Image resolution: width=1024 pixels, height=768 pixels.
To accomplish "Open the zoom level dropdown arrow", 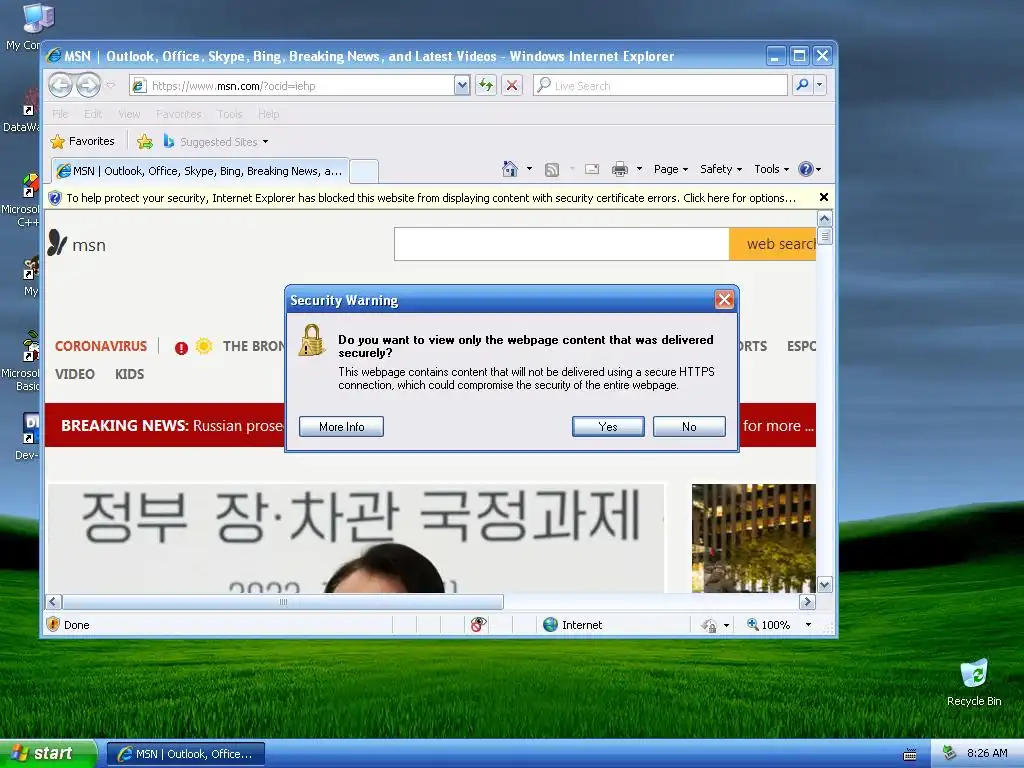I will coord(808,625).
